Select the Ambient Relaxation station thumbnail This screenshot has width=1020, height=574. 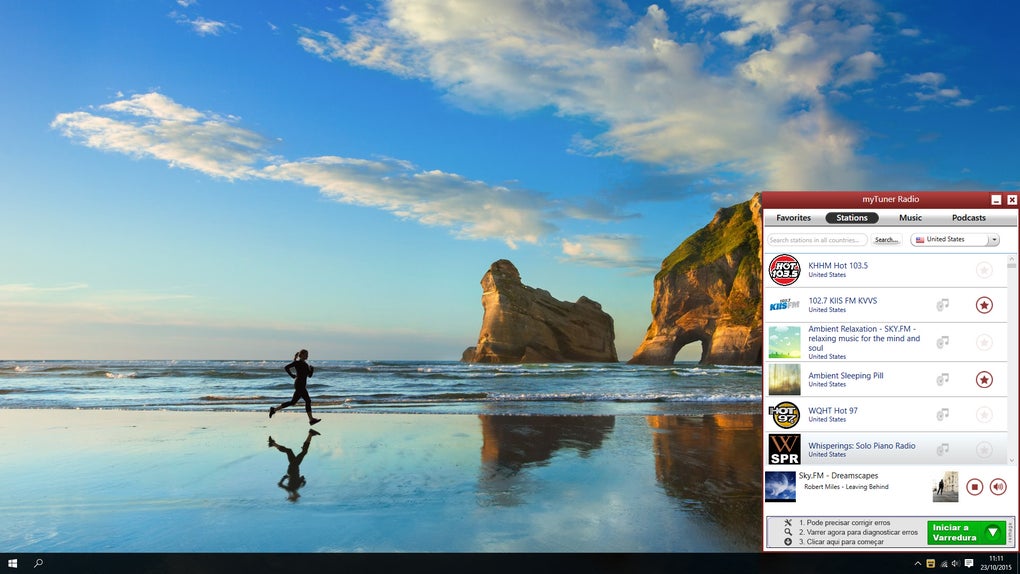785,342
